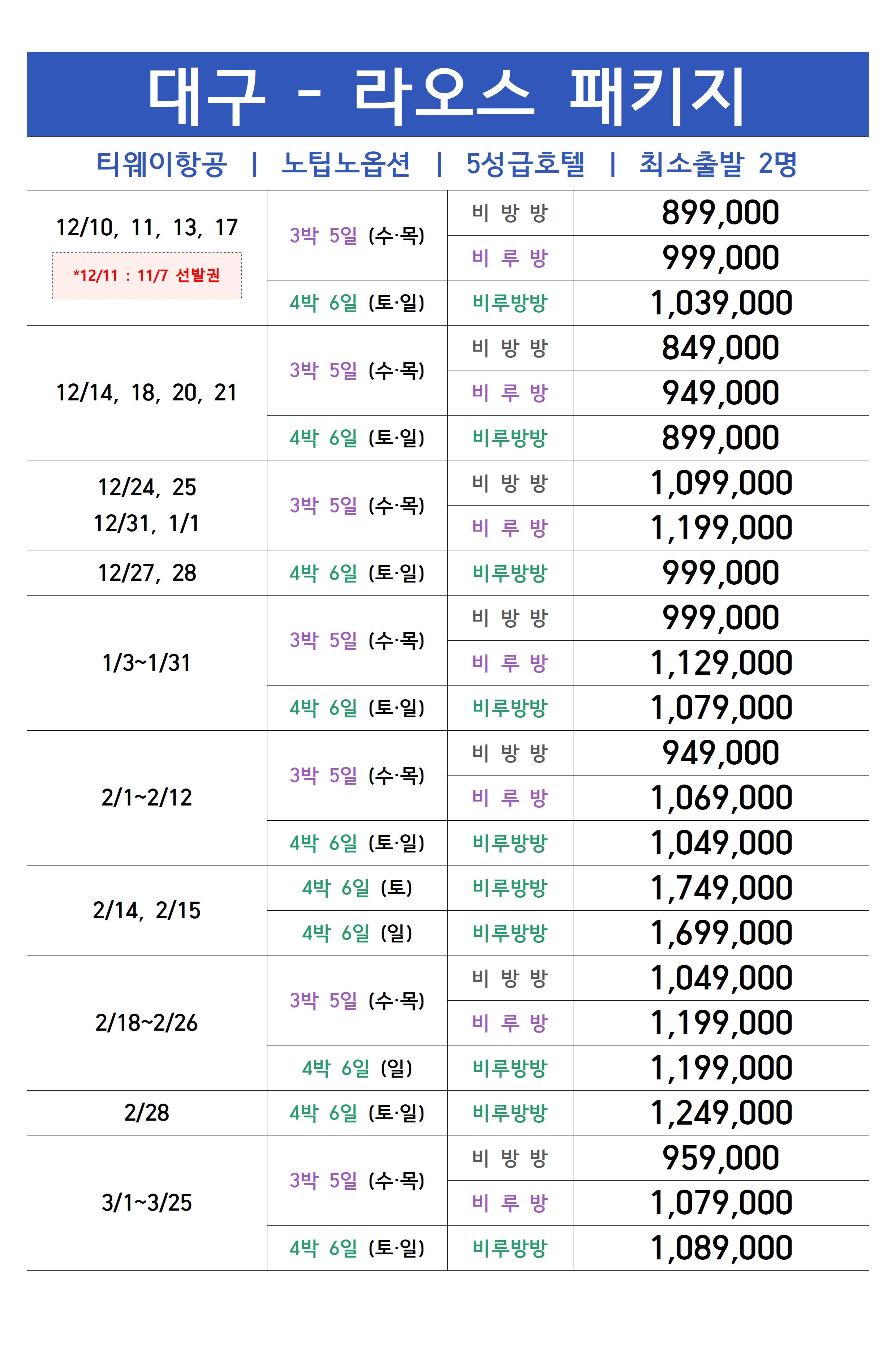This screenshot has height=1366, width=896.
Task: Click the title 대구 - 라오스 패키지
Action: coord(447,95)
